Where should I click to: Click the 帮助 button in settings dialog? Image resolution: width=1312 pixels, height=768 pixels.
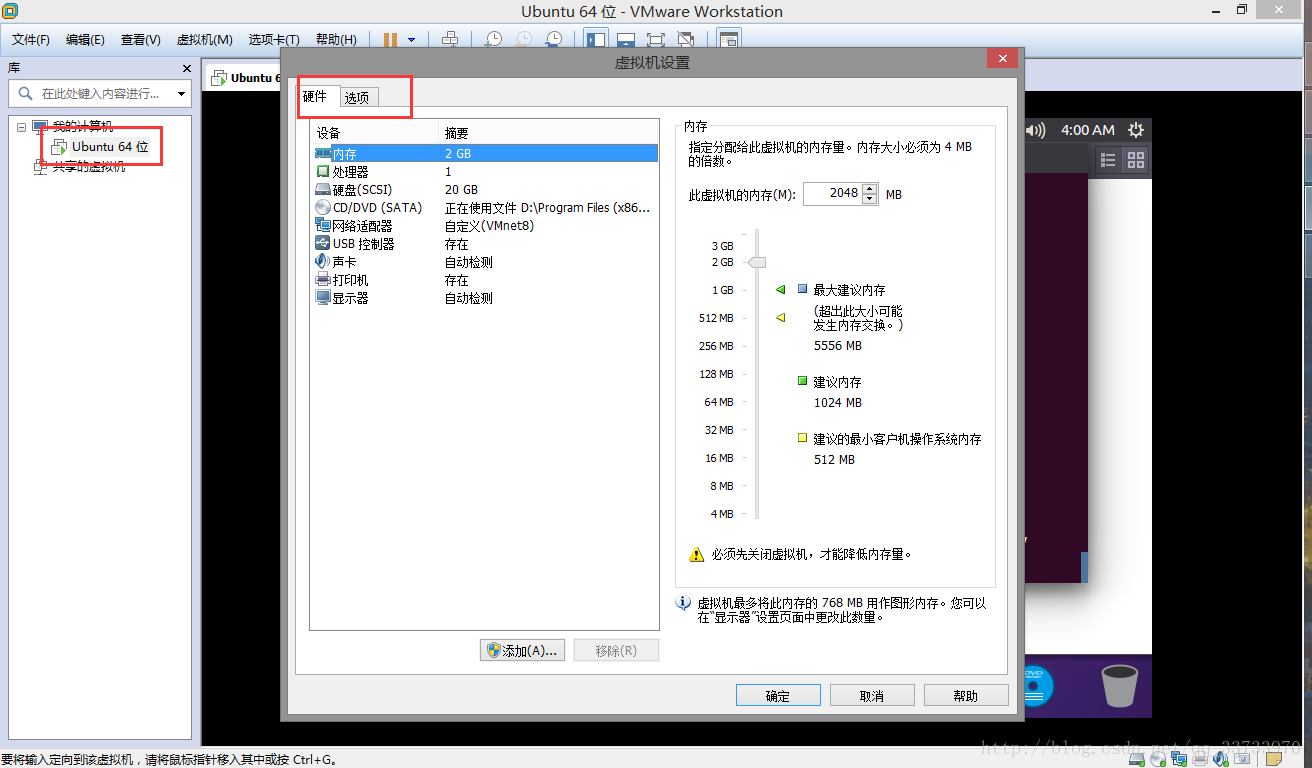tap(966, 696)
